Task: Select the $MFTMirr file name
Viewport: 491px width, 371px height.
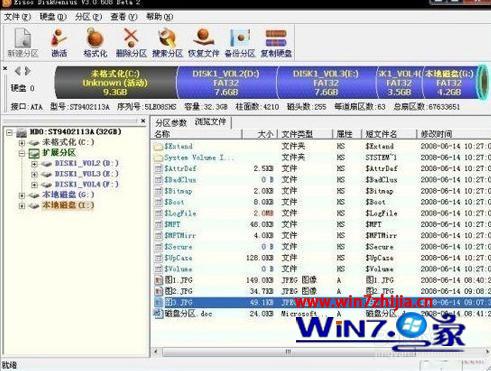Action: tap(180, 236)
